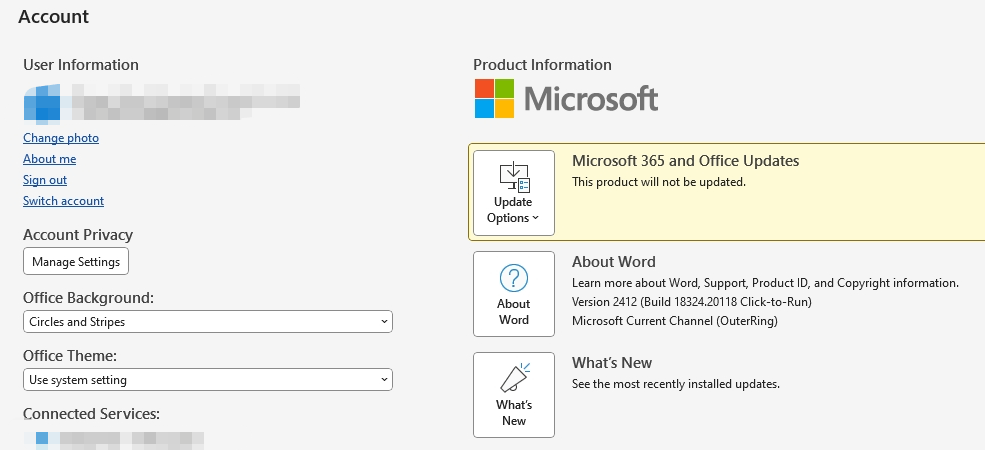Open the Update Options dropdown button
The height and width of the screenshot is (450, 985).
coord(514,193)
